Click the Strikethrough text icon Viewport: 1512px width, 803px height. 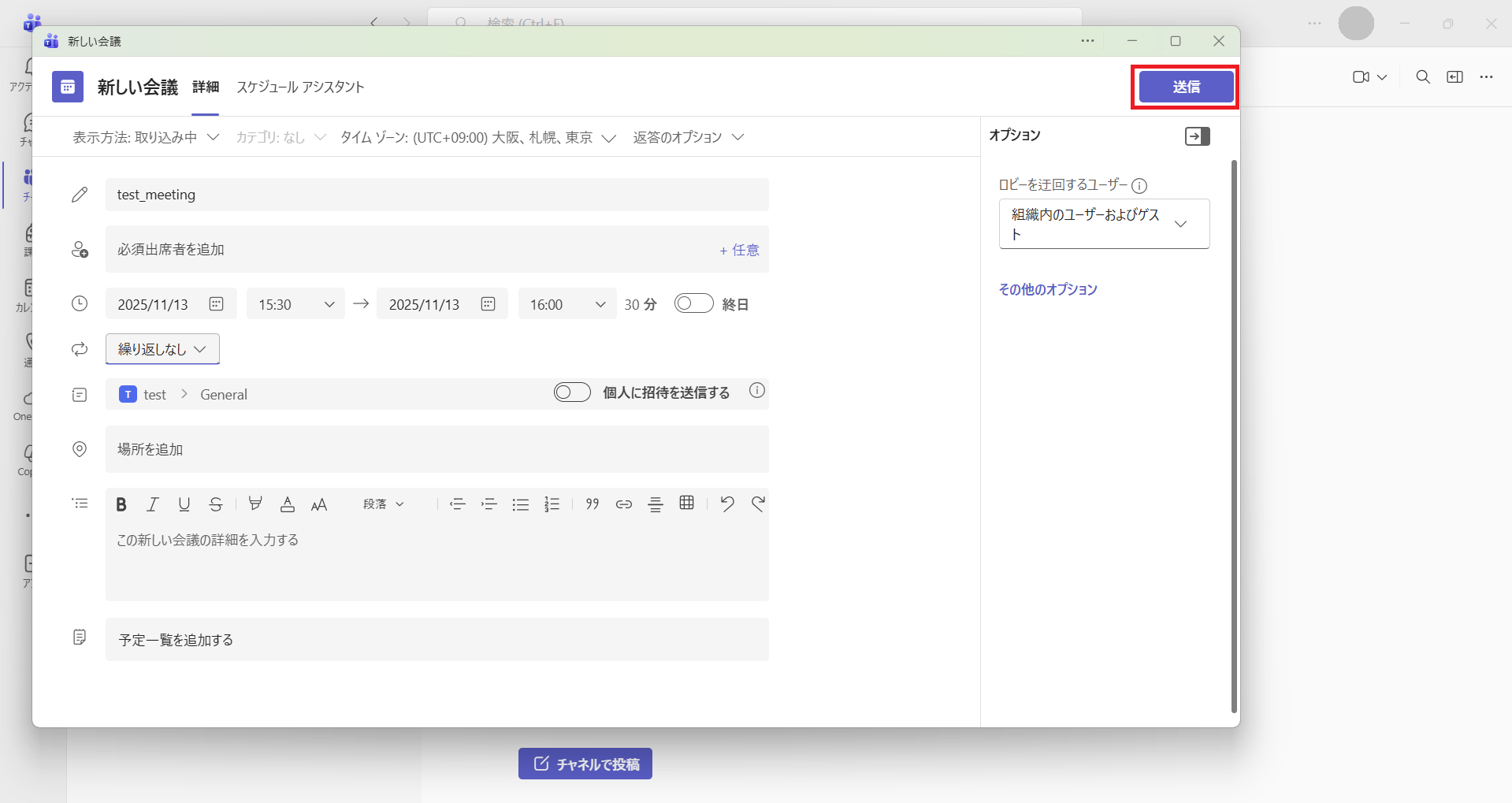(x=216, y=504)
